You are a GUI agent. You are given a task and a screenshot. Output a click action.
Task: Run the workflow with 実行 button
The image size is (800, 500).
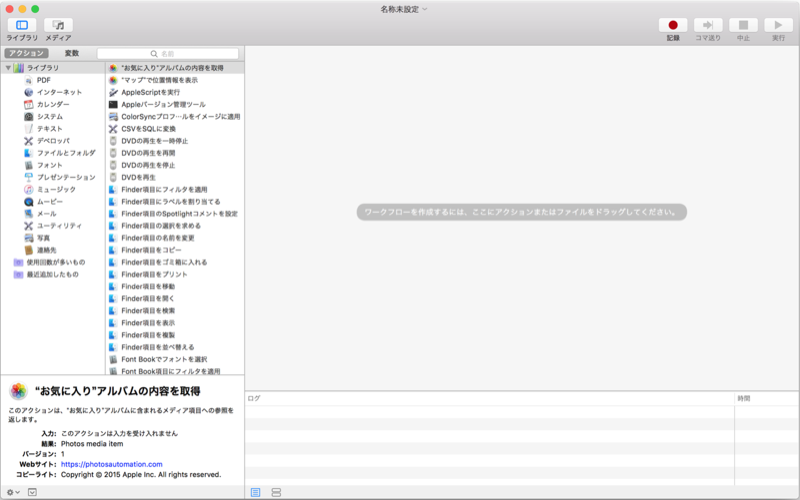(778, 25)
